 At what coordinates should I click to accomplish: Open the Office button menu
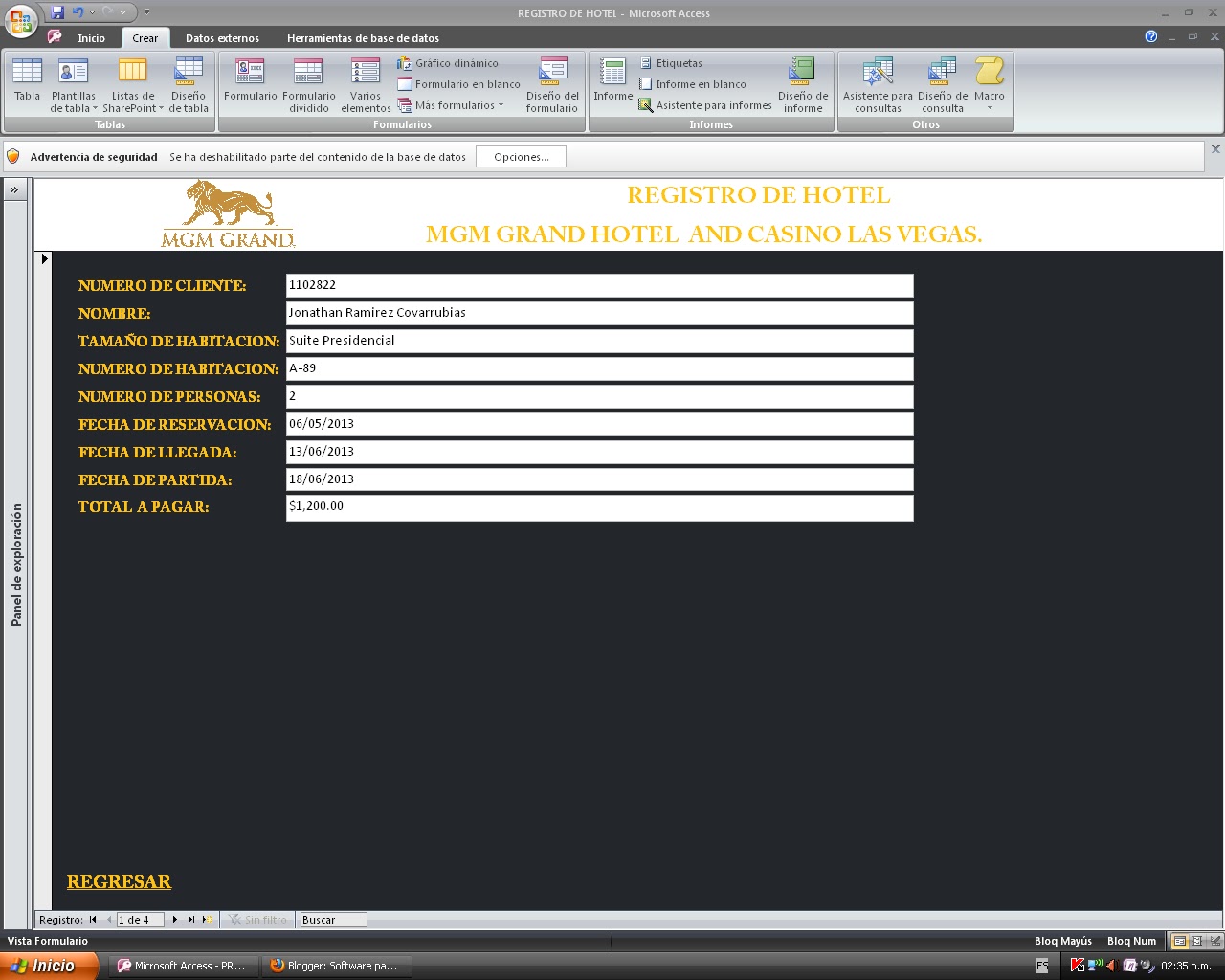coord(21,20)
